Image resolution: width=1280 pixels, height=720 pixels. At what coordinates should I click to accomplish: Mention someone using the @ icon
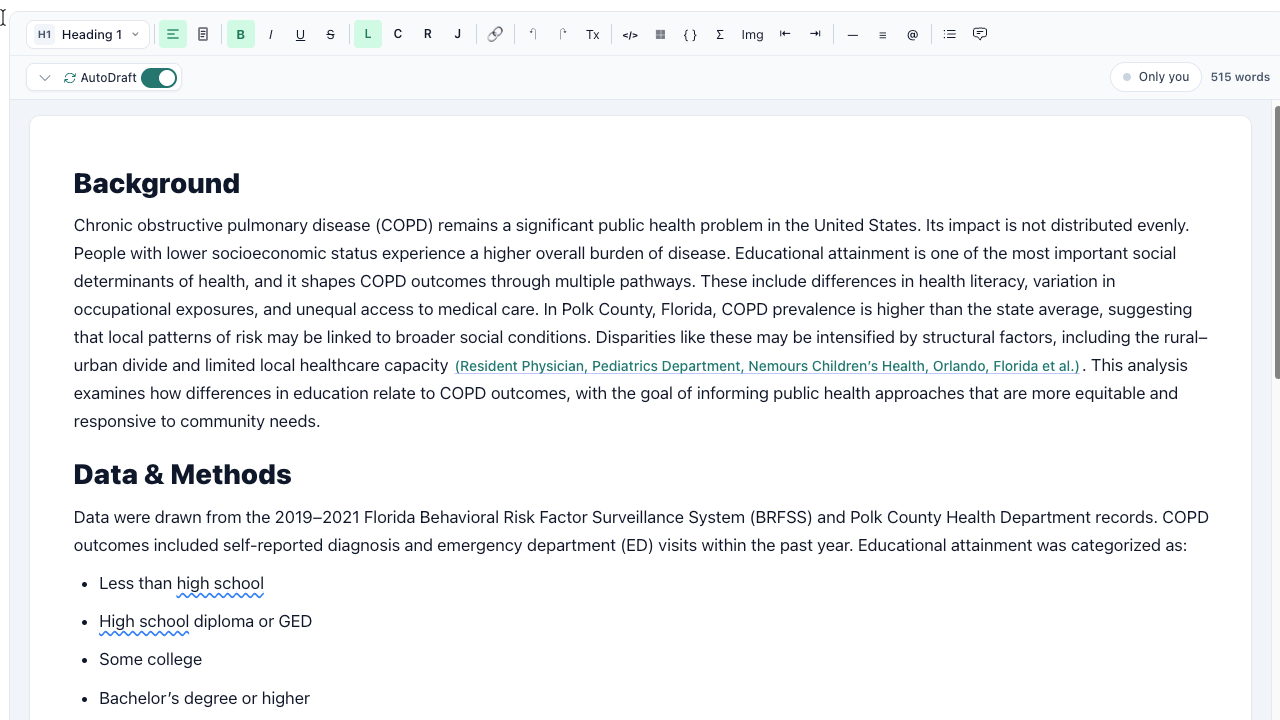[x=912, y=34]
